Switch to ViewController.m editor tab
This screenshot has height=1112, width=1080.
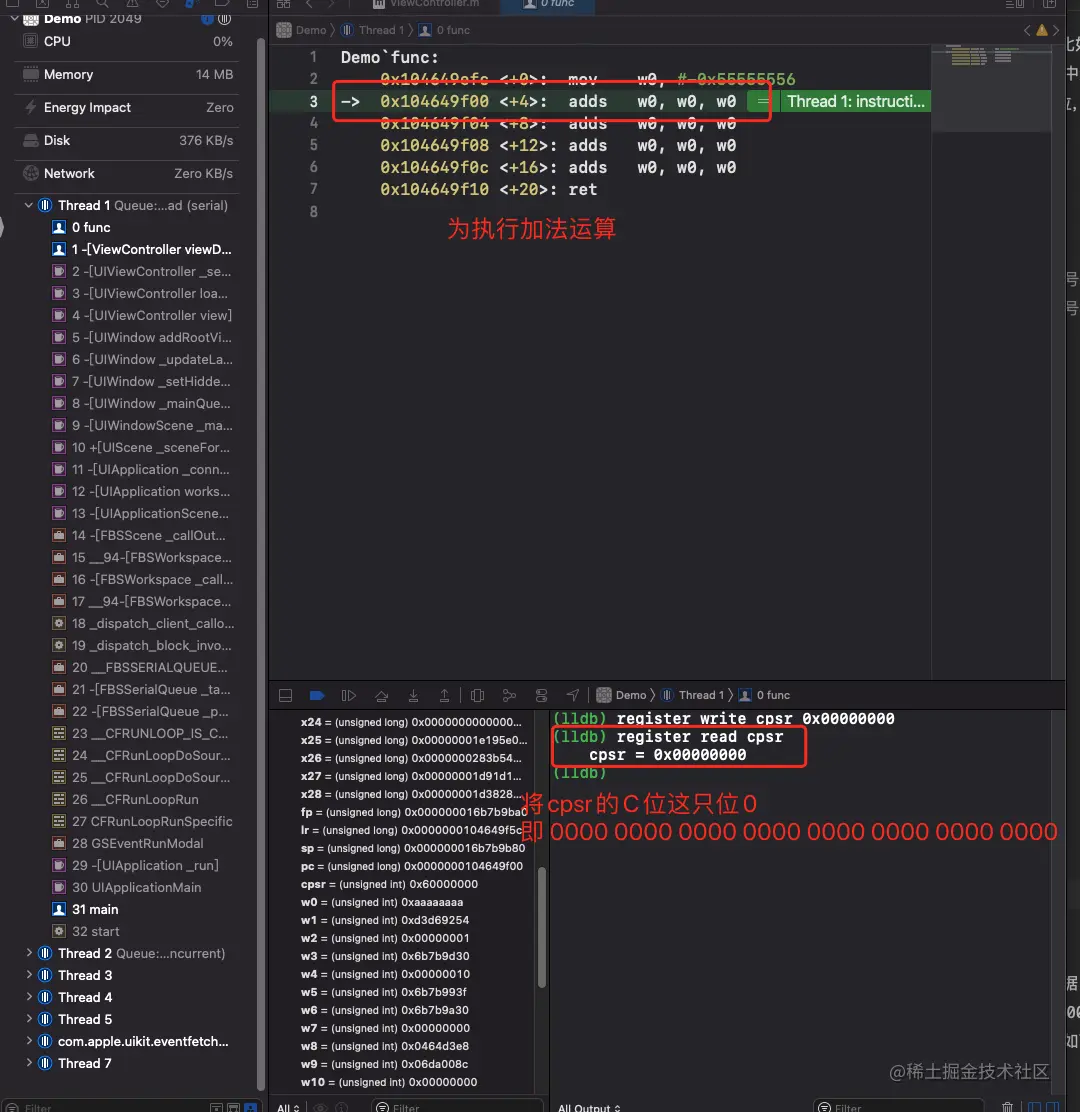[x=426, y=4]
